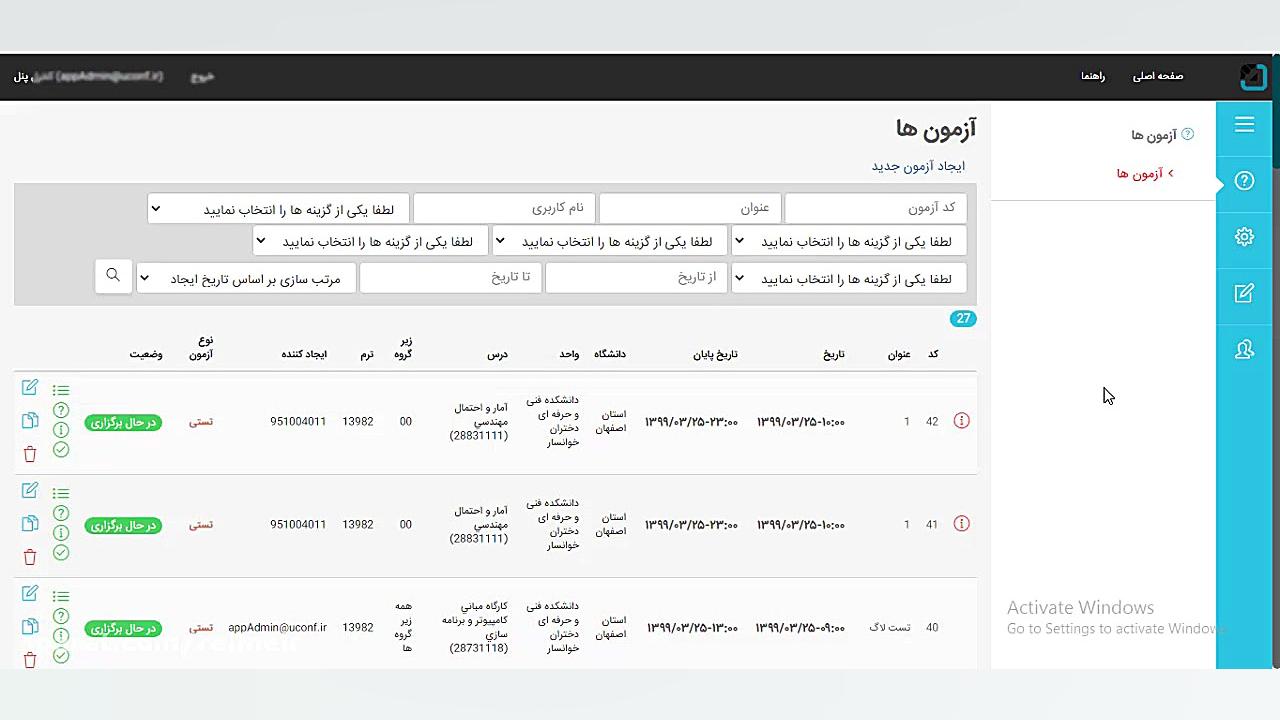Click the pencil edit icon in the blue sidebar
This screenshot has height=720, width=1280.
click(1244, 293)
